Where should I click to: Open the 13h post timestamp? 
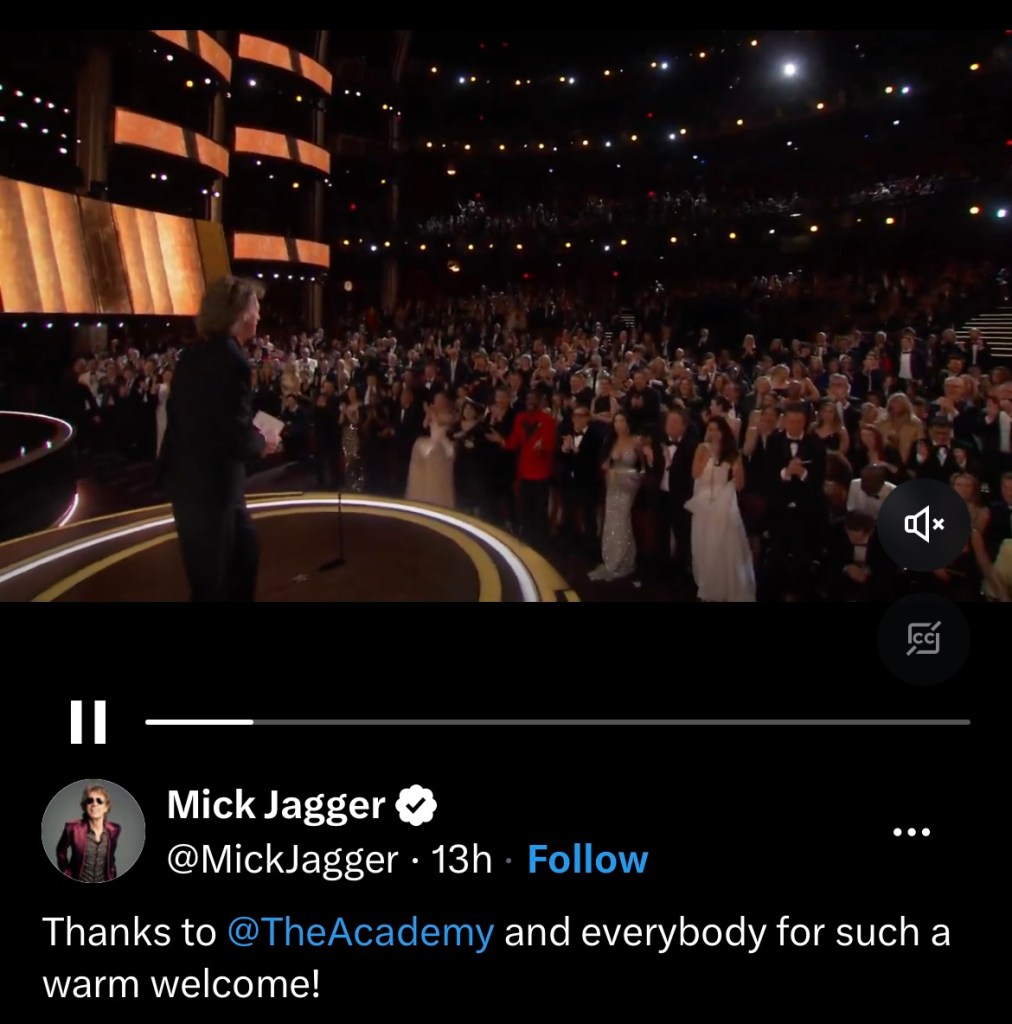462,859
